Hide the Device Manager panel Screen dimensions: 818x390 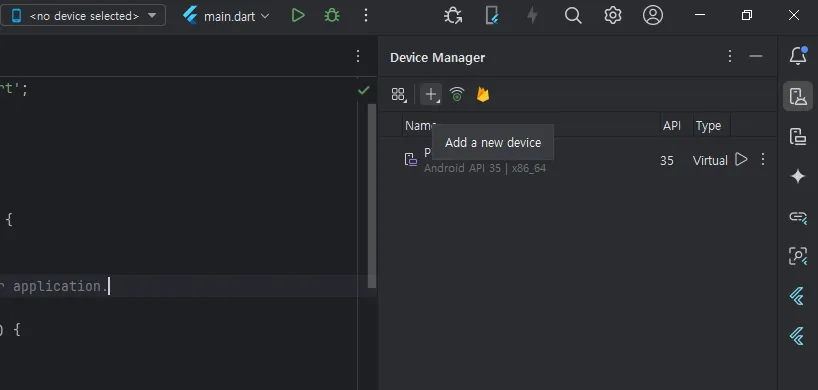click(756, 56)
